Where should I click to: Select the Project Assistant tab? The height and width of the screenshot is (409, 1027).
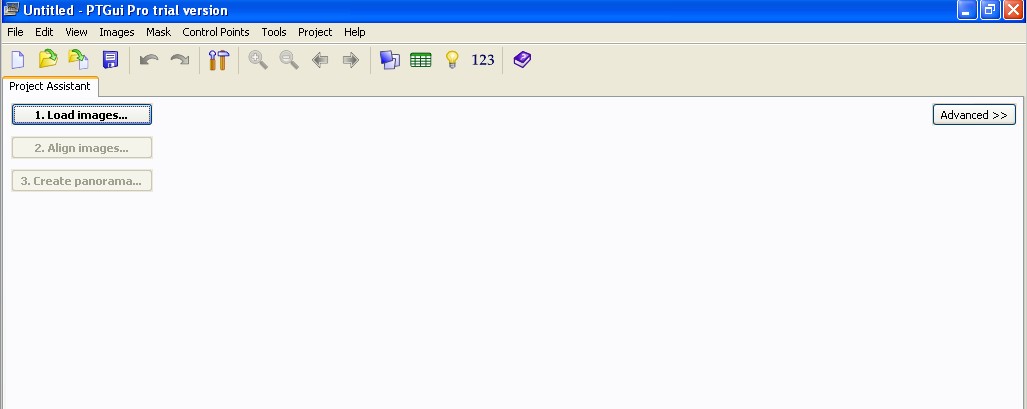click(50, 86)
